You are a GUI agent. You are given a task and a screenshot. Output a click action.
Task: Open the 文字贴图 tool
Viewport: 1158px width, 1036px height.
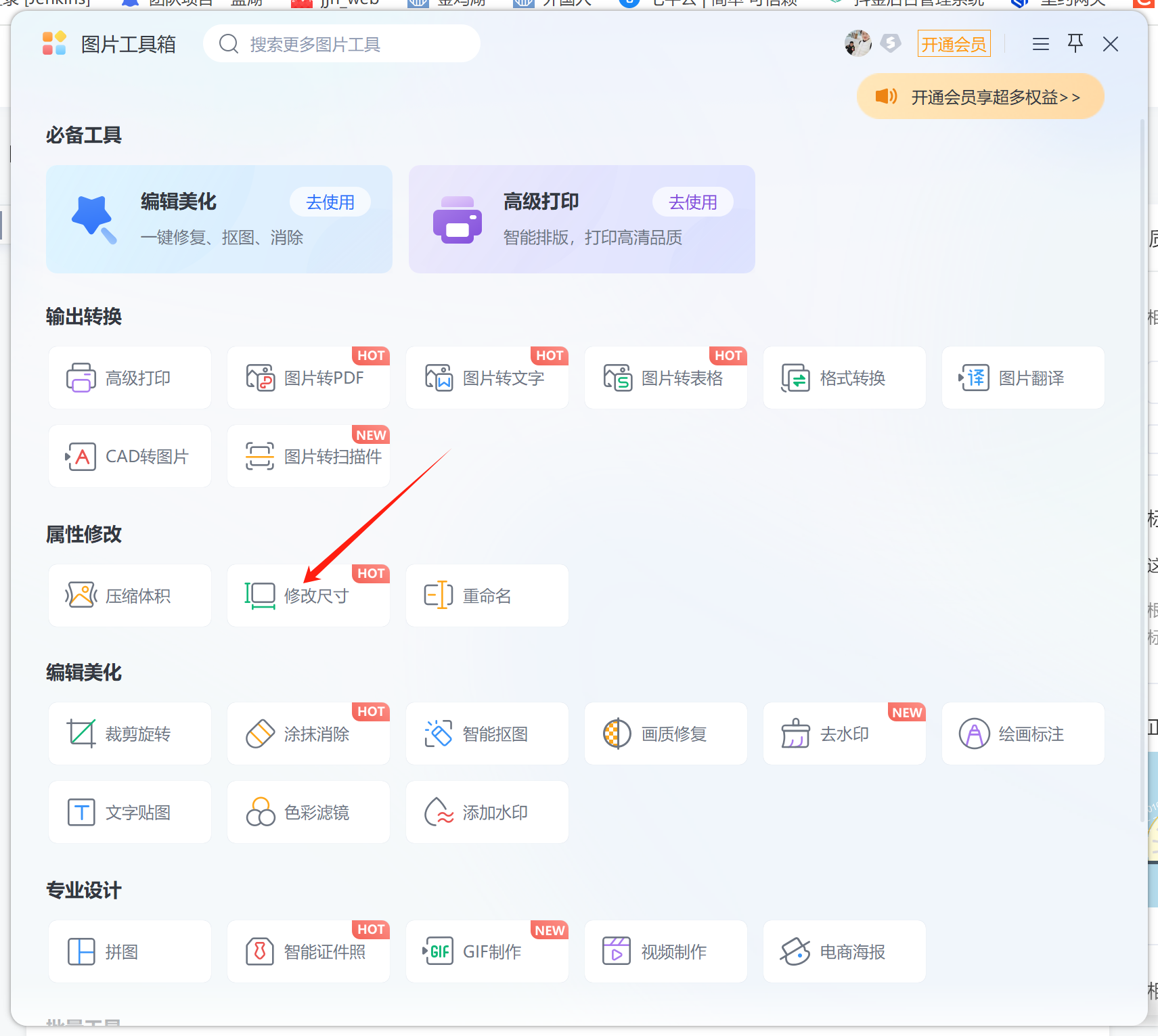130,812
